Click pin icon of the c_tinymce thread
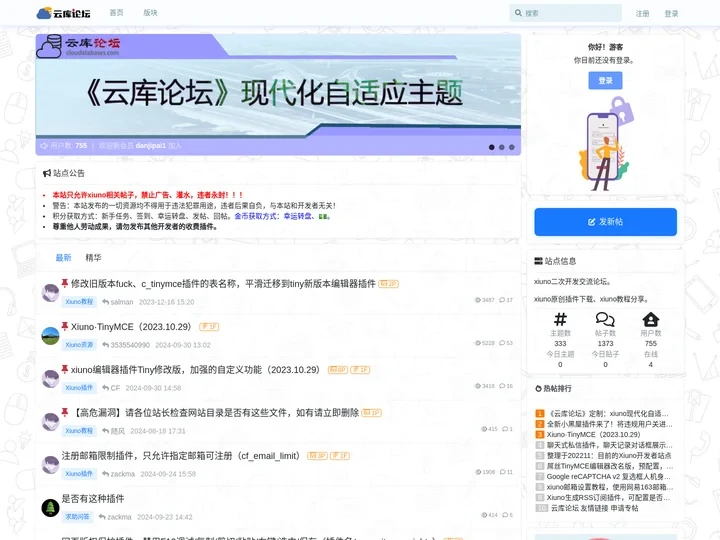This screenshot has height=540, width=720. (65, 283)
